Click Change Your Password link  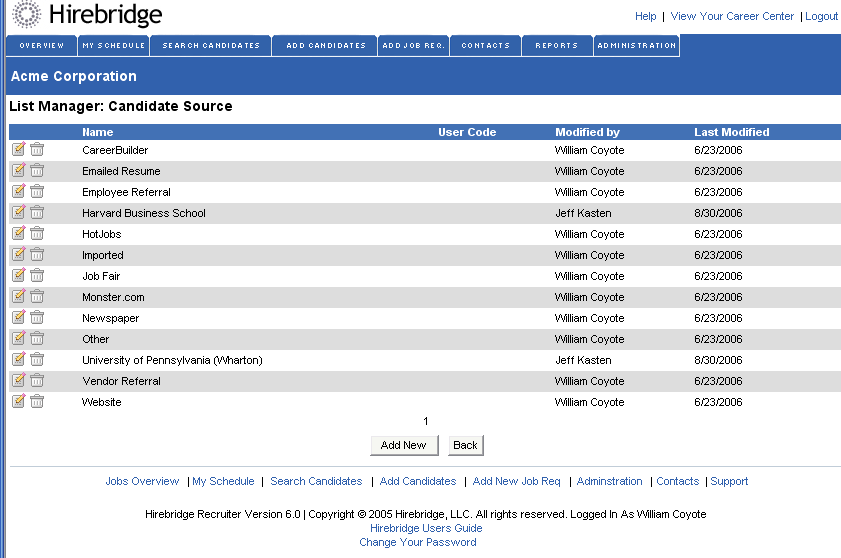[x=418, y=542]
